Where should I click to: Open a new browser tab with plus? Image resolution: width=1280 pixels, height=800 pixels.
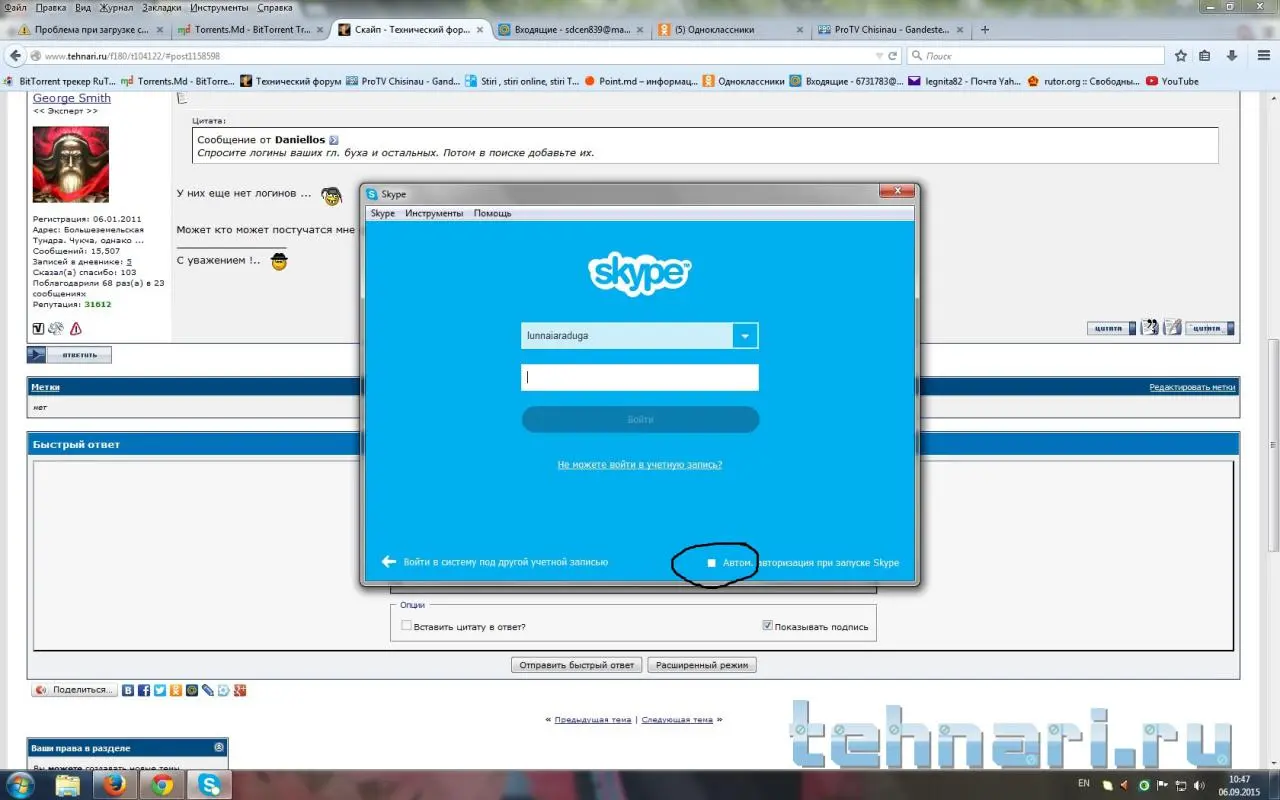tap(985, 30)
